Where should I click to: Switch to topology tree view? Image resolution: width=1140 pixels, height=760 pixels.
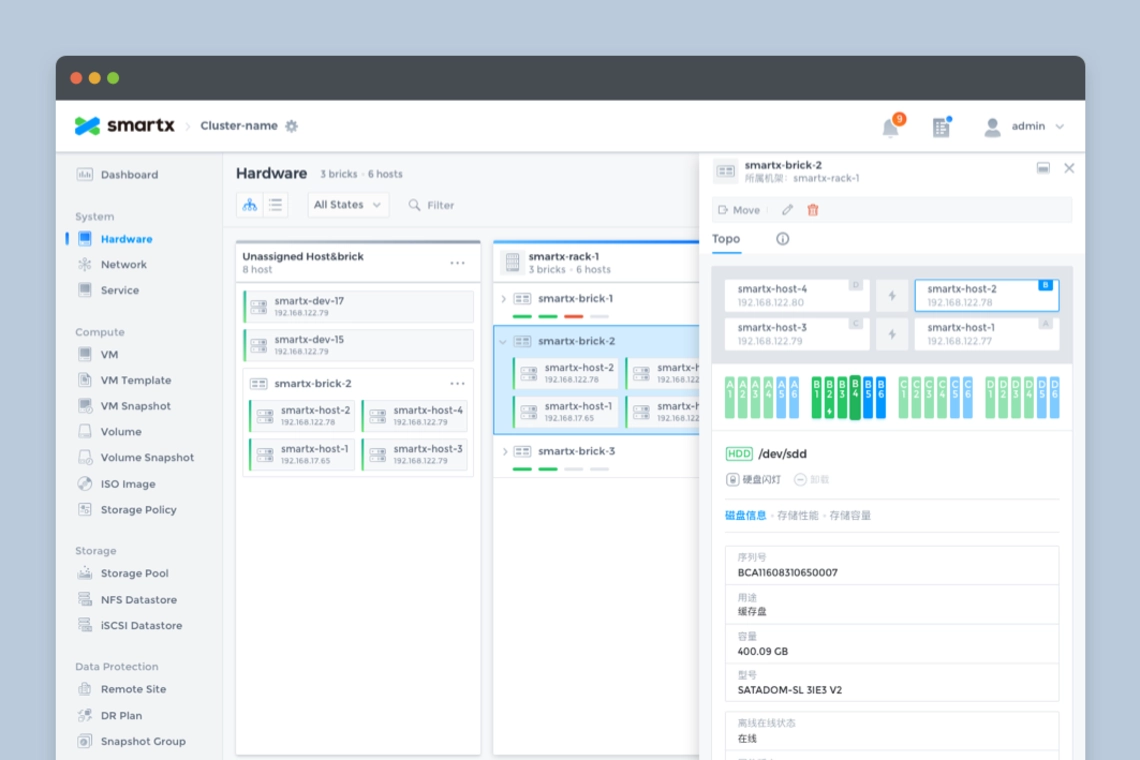pyautogui.click(x=249, y=205)
